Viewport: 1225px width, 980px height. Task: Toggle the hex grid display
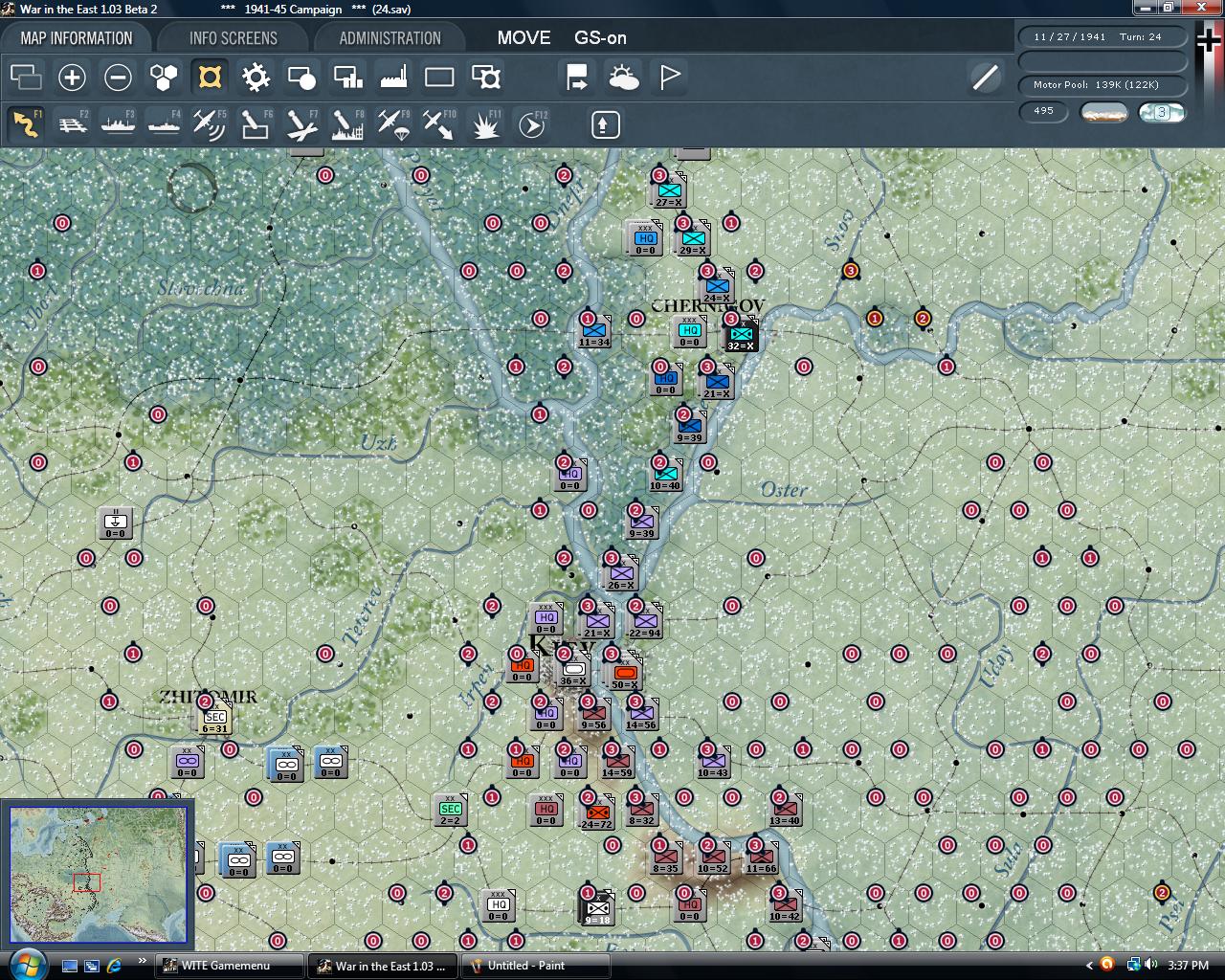pos(164,78)
